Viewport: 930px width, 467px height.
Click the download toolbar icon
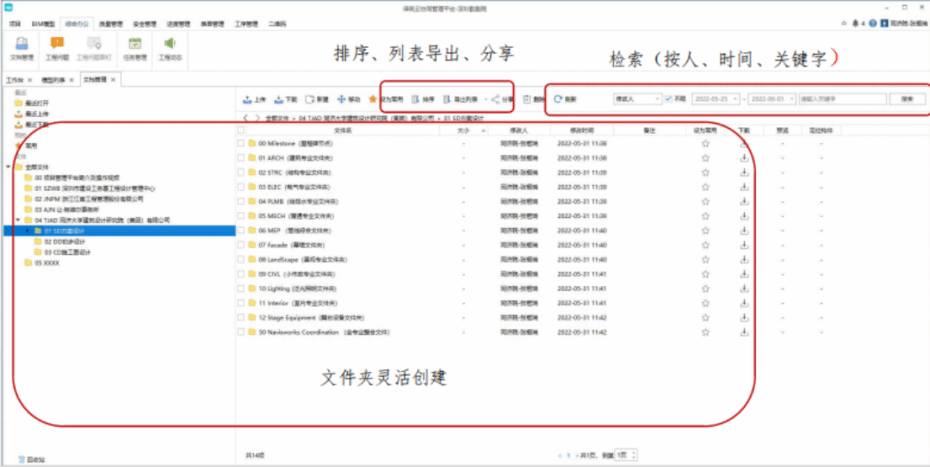coord(279,100)
